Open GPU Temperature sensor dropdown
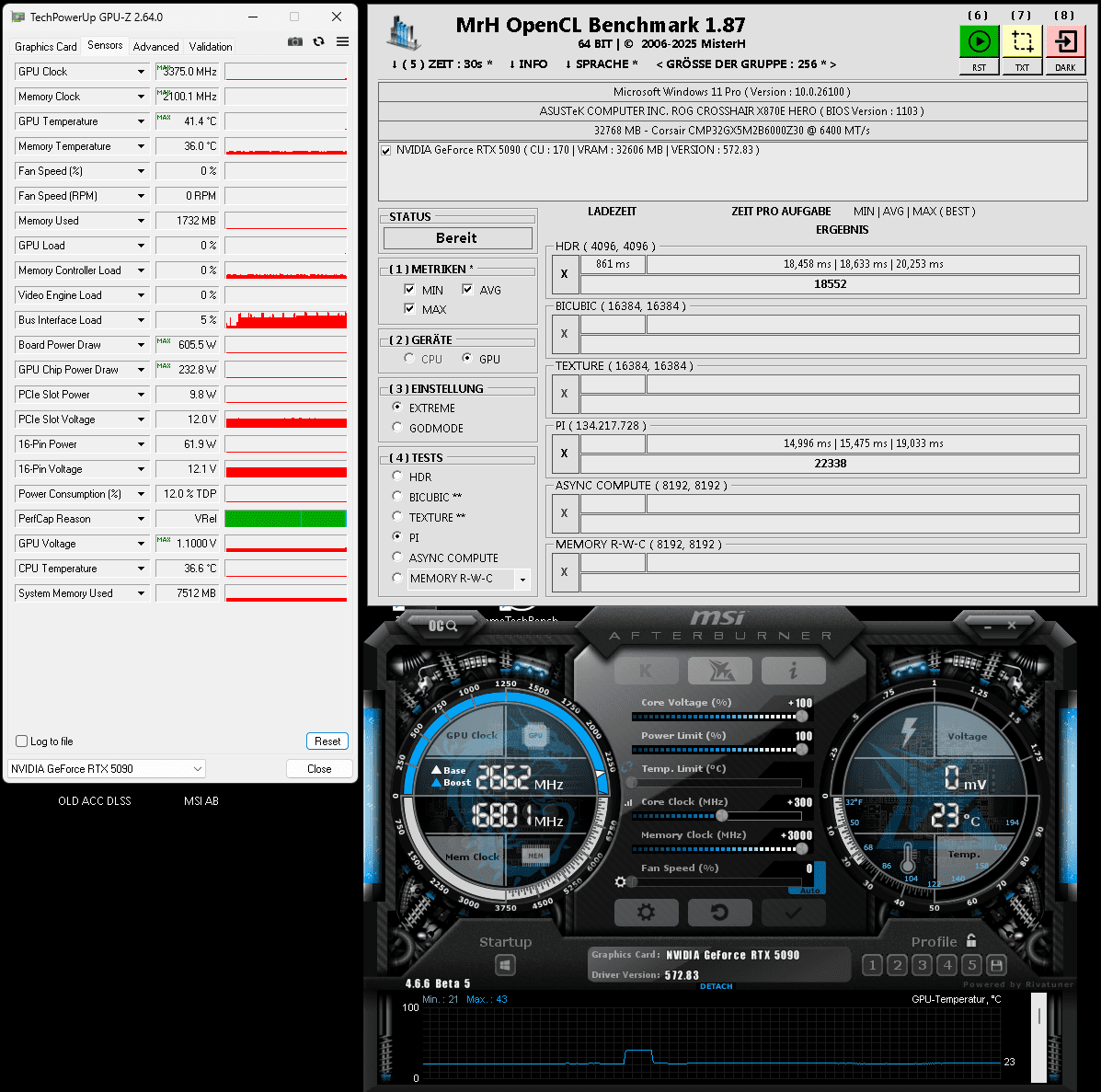Image resolution: width=1101 pixels, height=1092 pixels. point(141,121)
